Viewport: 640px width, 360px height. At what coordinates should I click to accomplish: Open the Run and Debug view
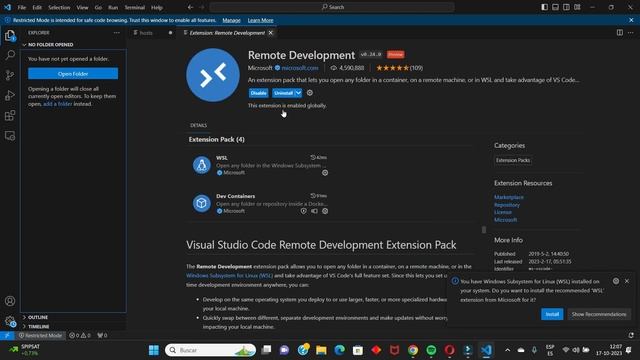point(10,95)
